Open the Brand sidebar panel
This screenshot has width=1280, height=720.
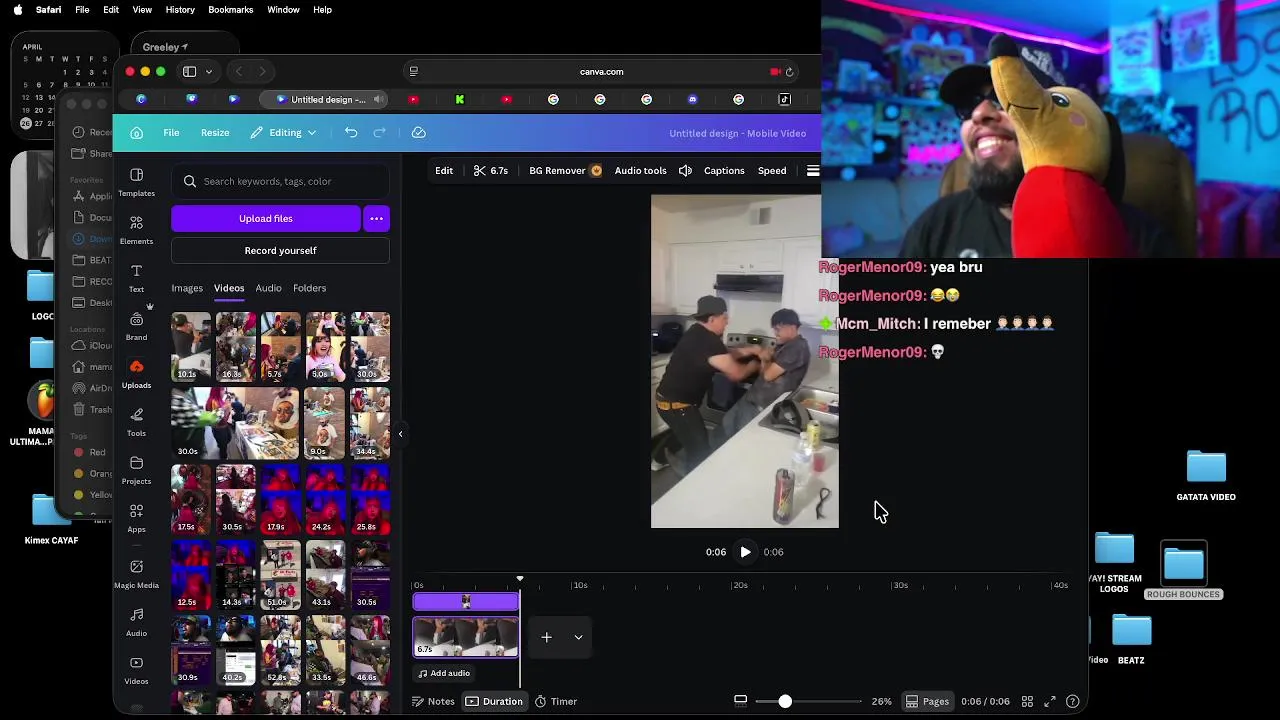136,326
